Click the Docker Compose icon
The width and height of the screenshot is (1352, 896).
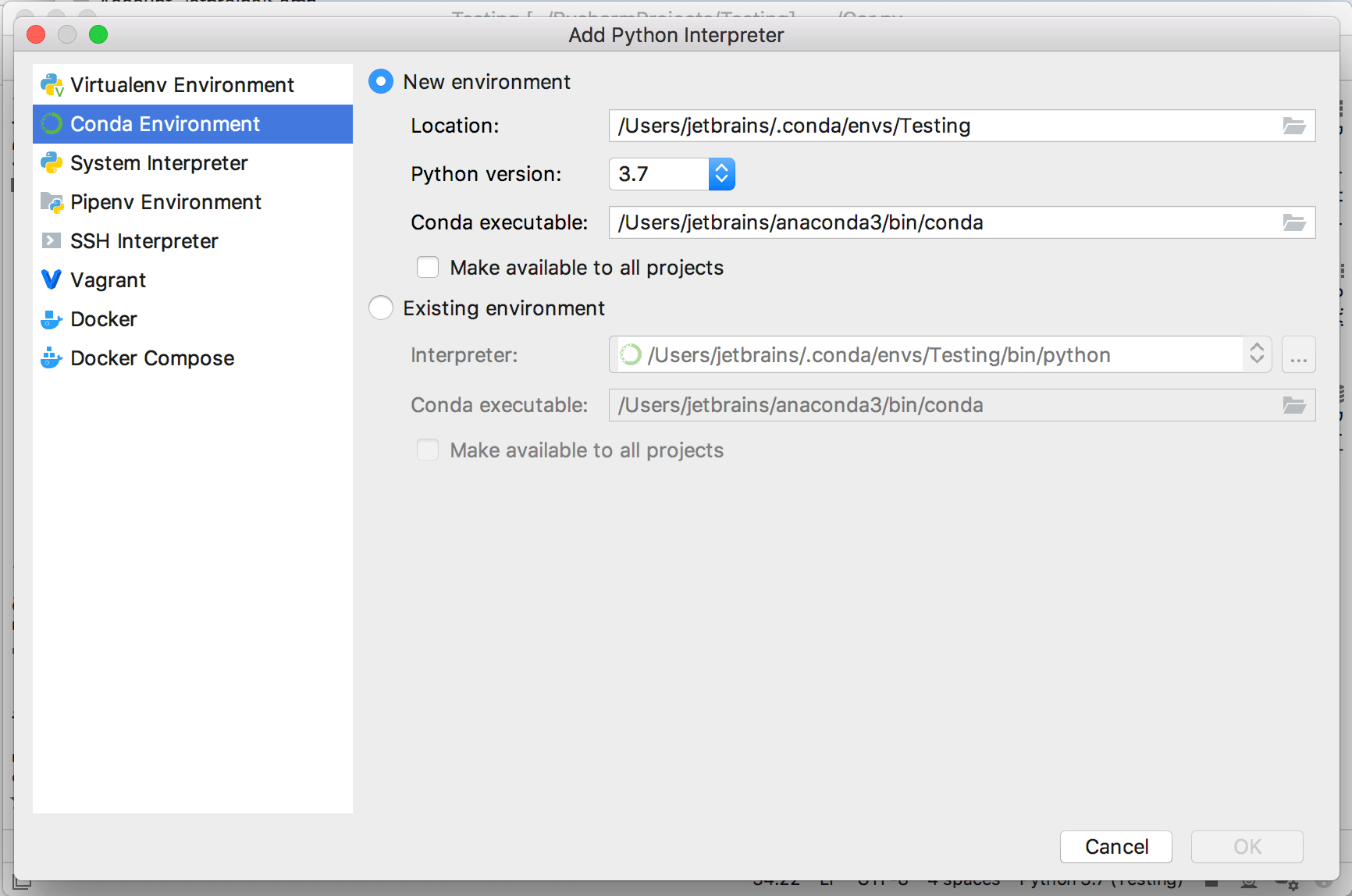coord(50,357)
